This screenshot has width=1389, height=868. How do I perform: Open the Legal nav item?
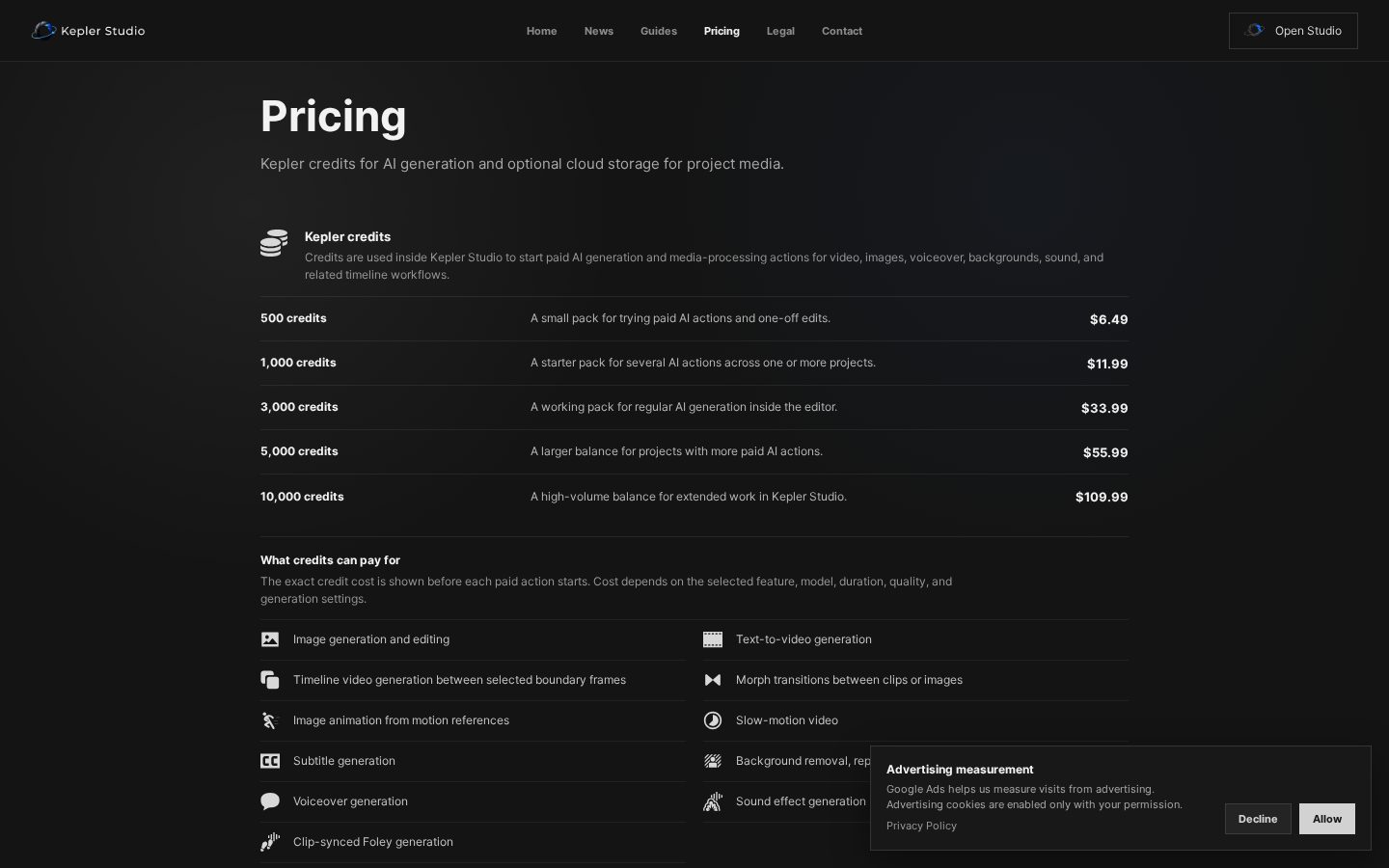pos(780,31)
